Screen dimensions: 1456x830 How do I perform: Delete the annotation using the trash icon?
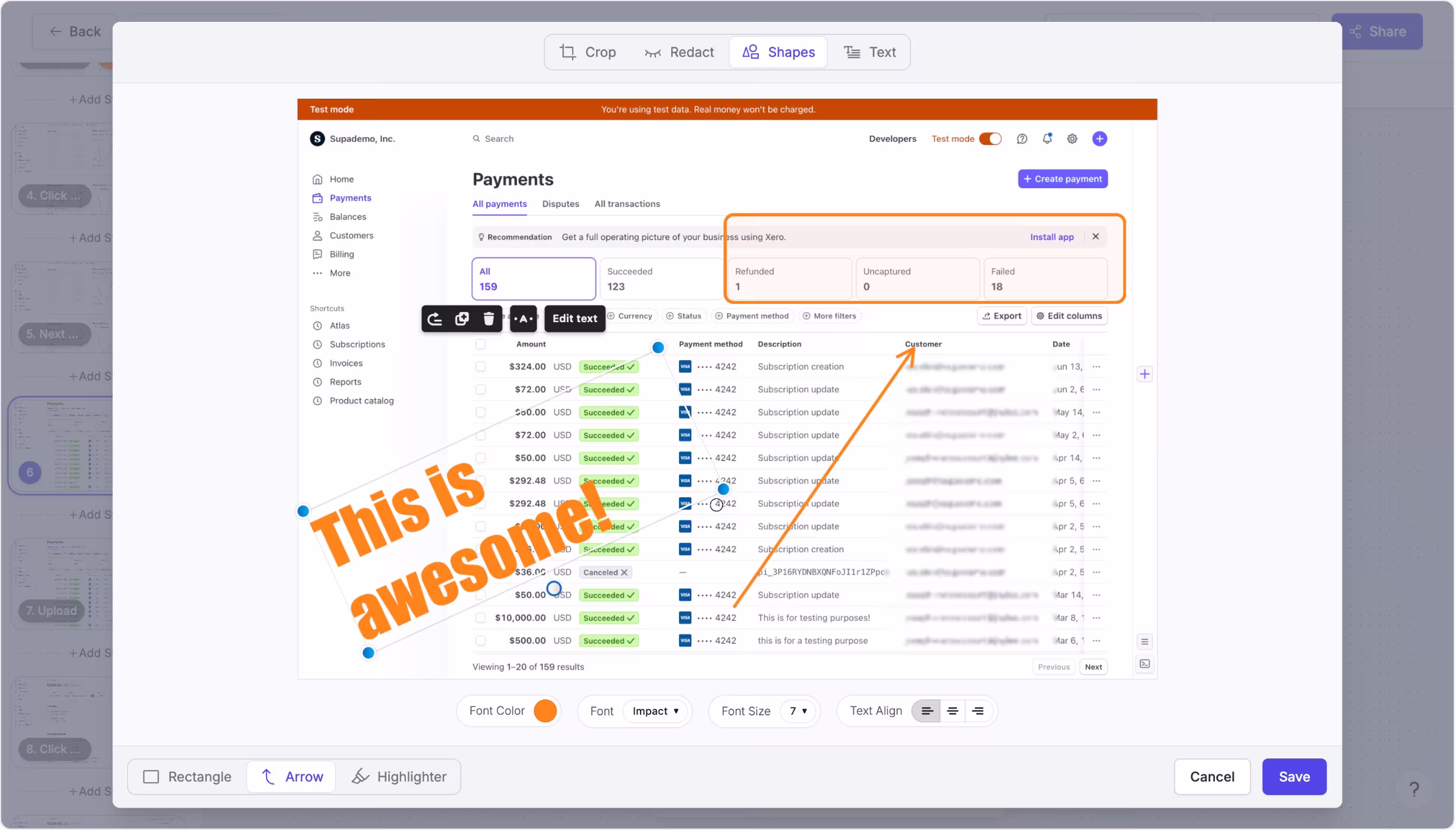[488, 319]
